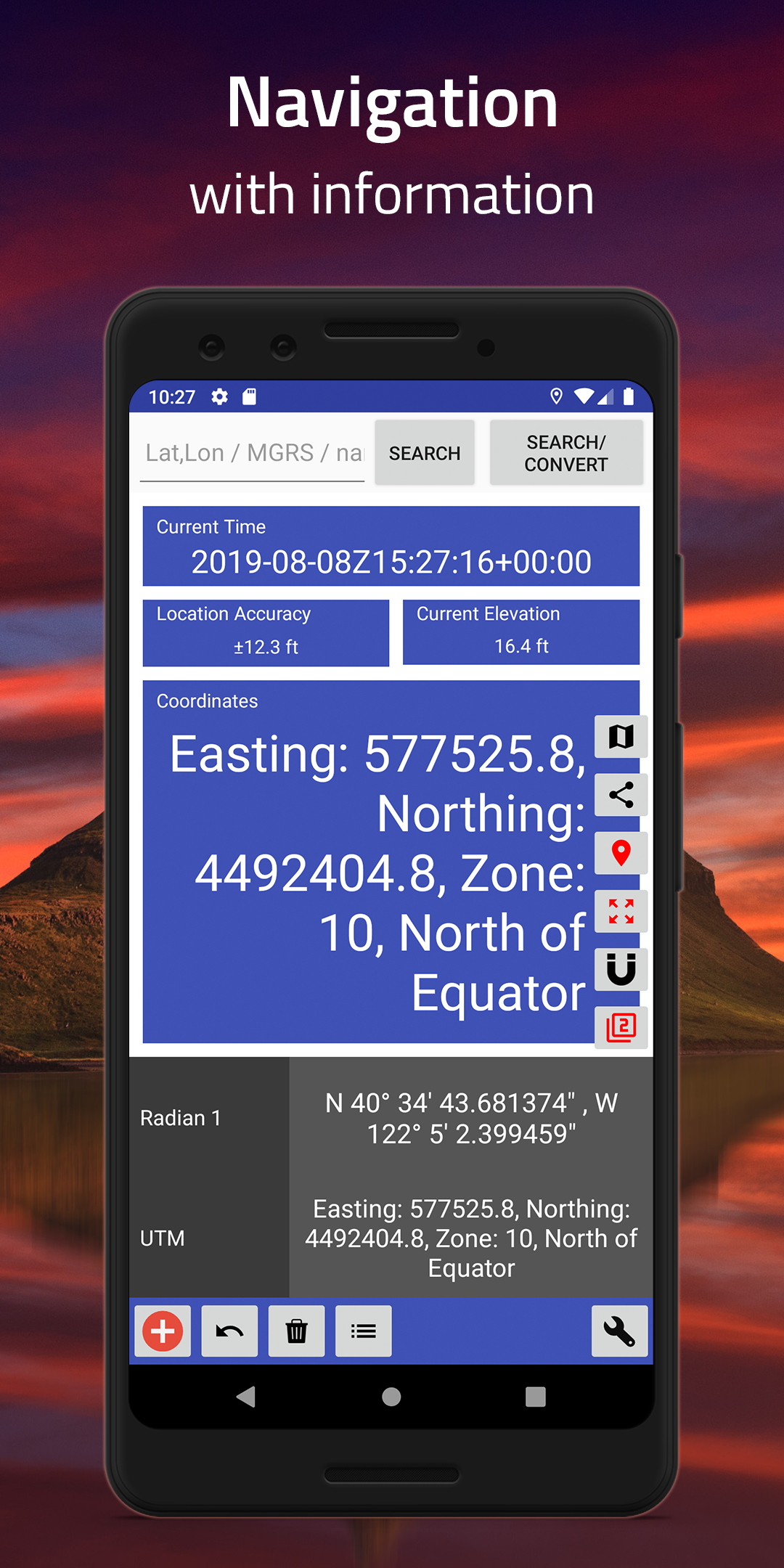Tap the red location pin icon
The width and height of the screenshot is (784, 1568).
tap(621, 853)
